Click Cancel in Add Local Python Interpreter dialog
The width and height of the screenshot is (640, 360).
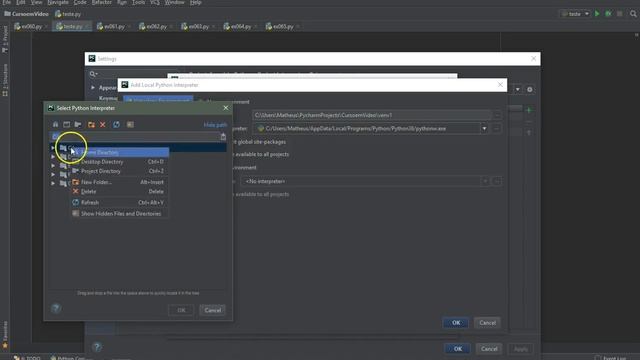tap(487, 323)
